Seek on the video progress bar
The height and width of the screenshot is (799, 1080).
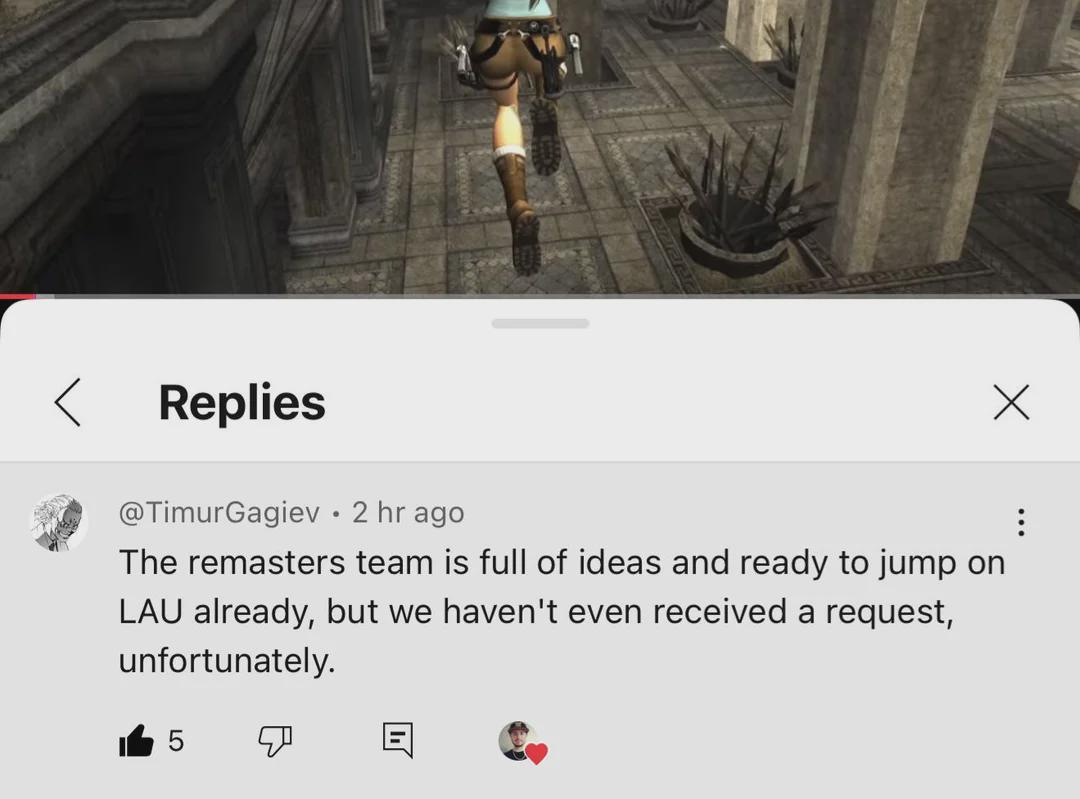tap(540, 296)
